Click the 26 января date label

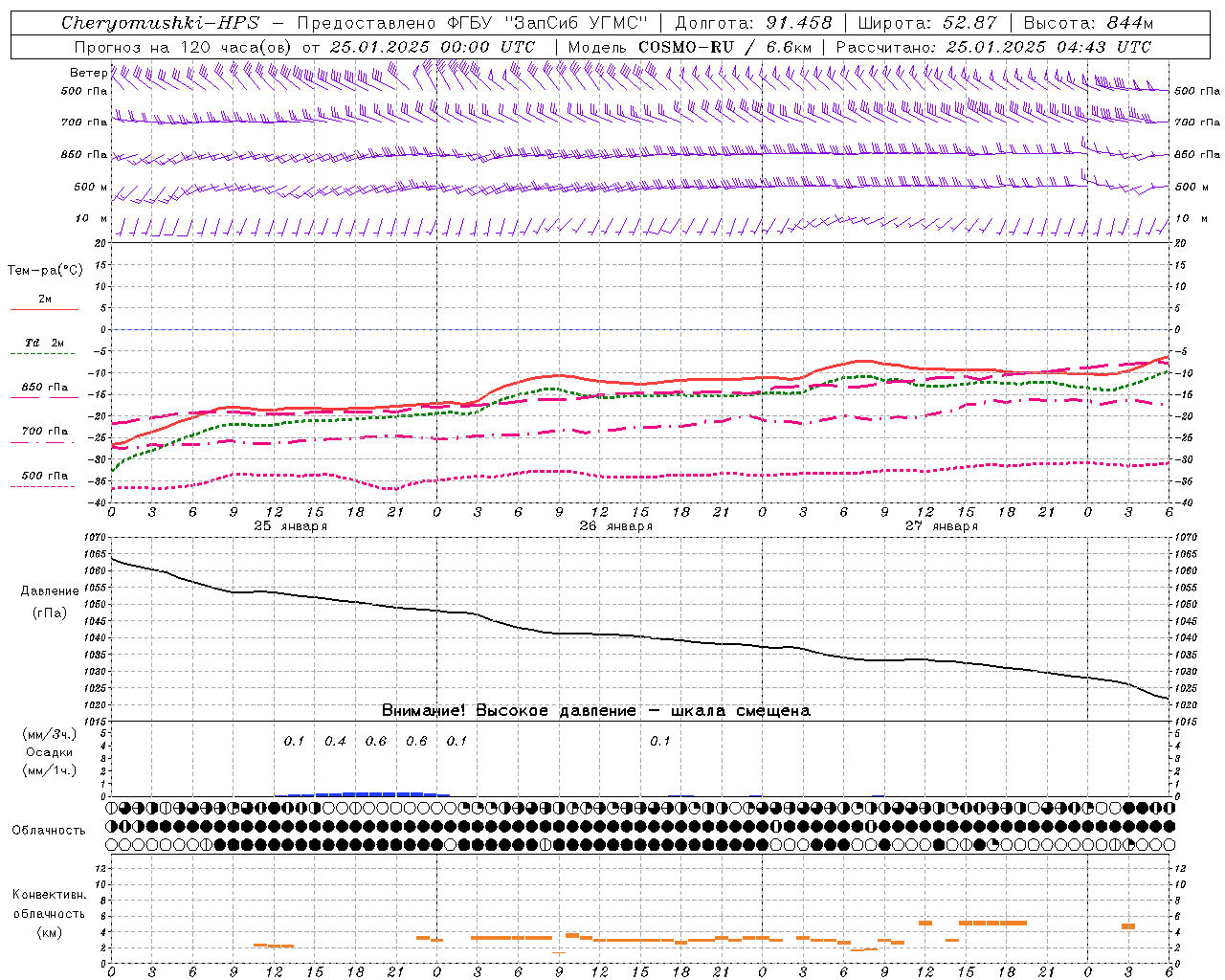pos(616,526)
